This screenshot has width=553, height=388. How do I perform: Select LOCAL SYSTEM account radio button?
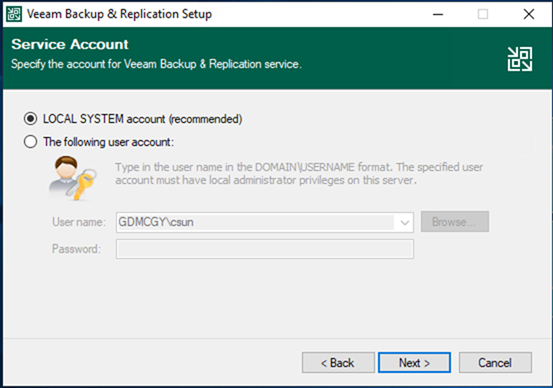[30, 119]
